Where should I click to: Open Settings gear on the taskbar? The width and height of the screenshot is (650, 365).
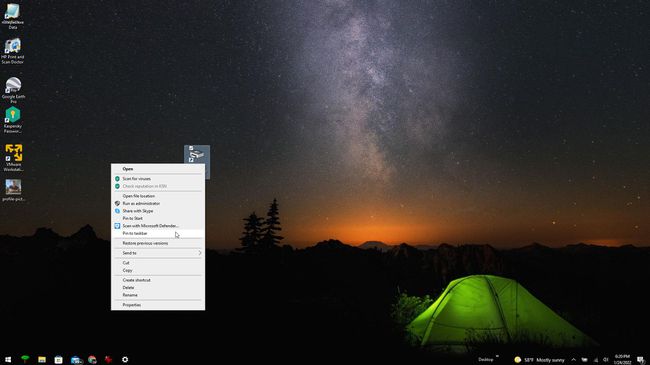125,360
